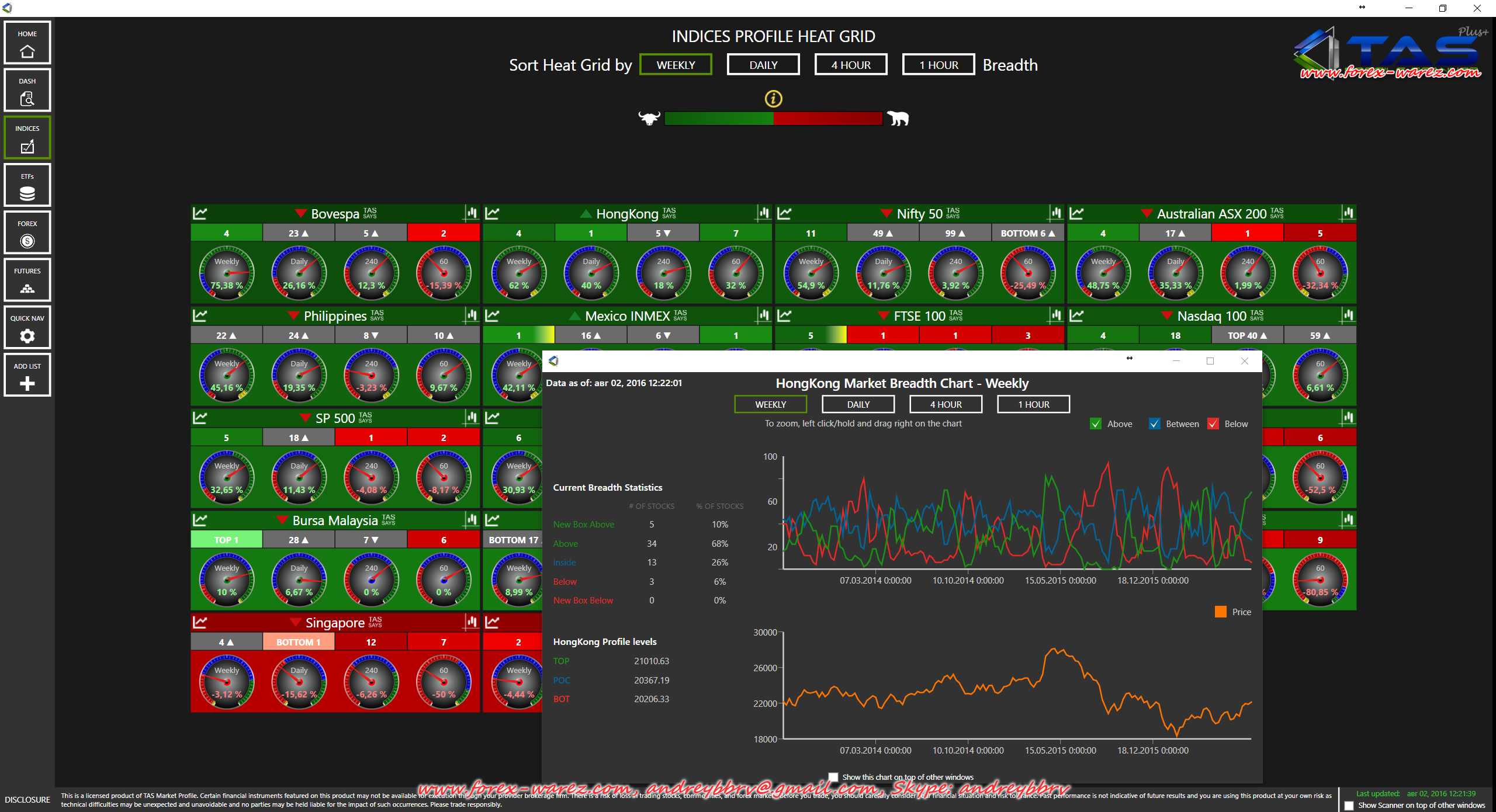Click the bull-bear breadth gradient bar
1496x812 pixels.
point(773,119)
